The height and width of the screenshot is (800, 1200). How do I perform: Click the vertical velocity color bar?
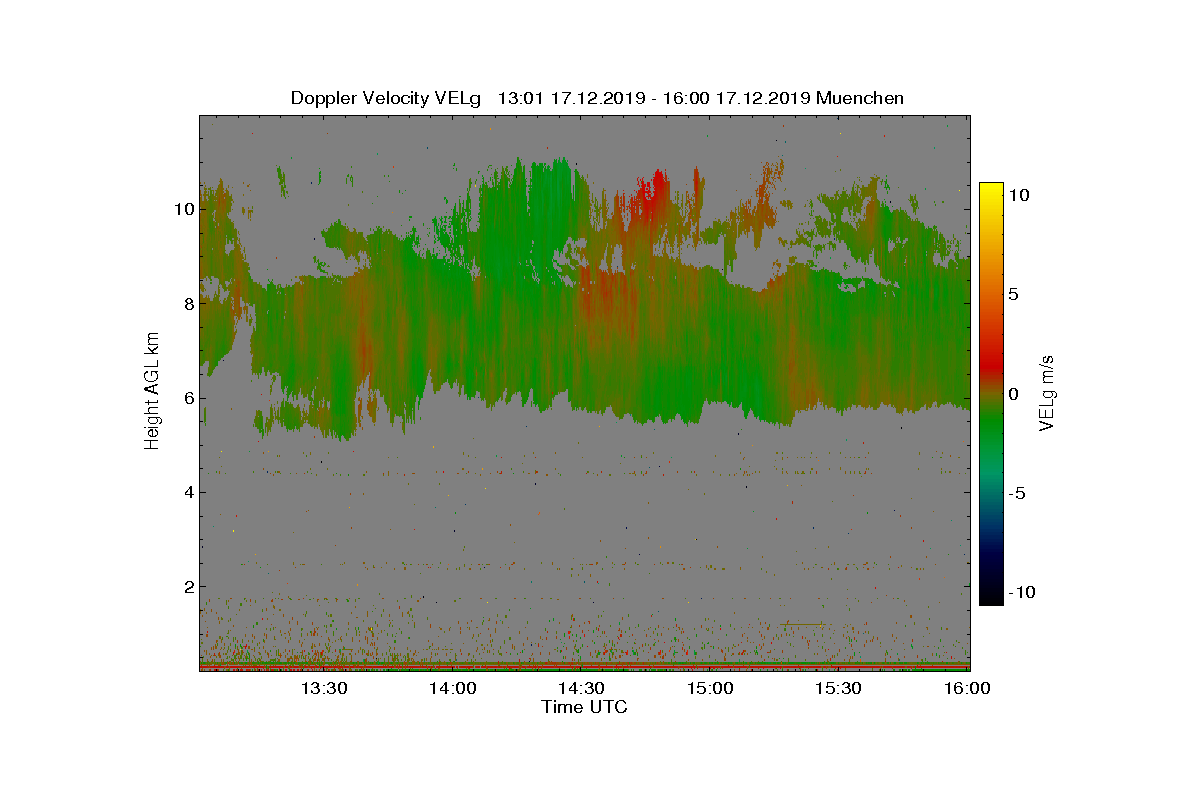[991, 393]
